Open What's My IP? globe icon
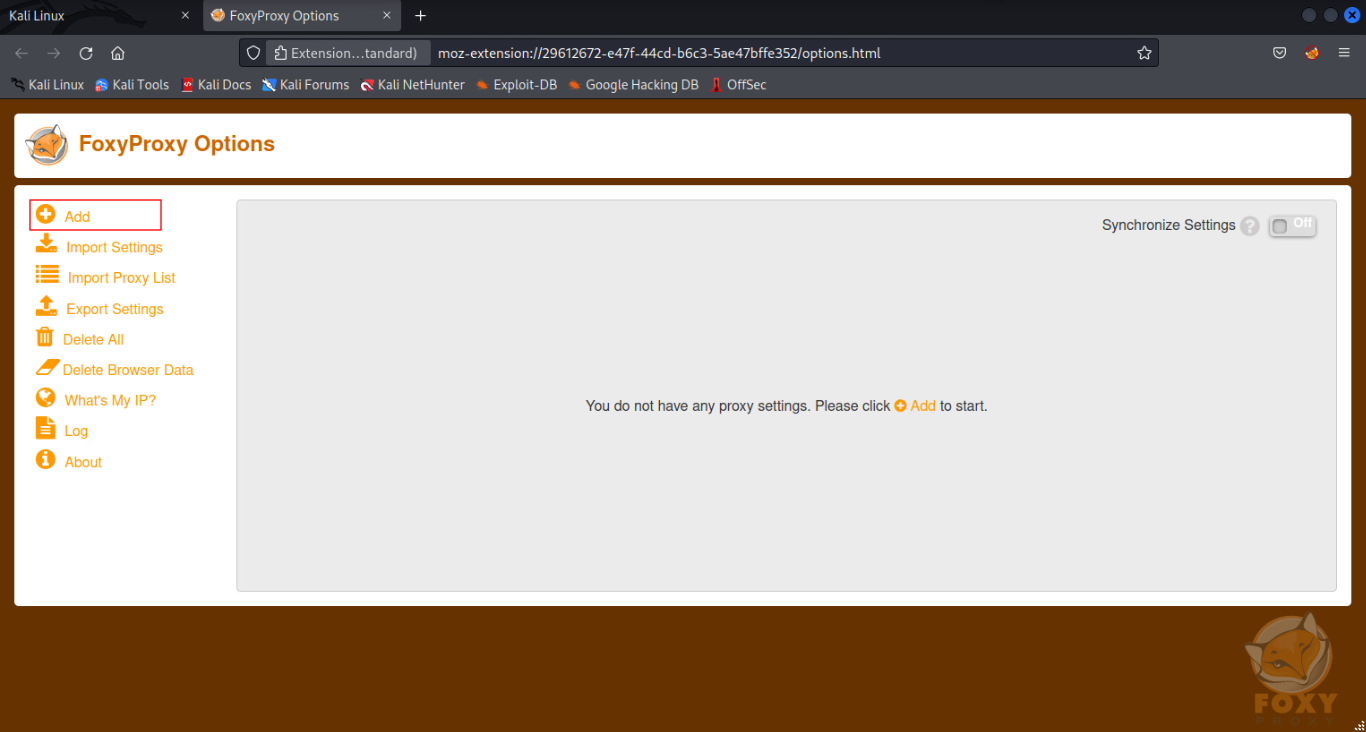The height and width of the screenshot is (732, 1366). point(45,398)
